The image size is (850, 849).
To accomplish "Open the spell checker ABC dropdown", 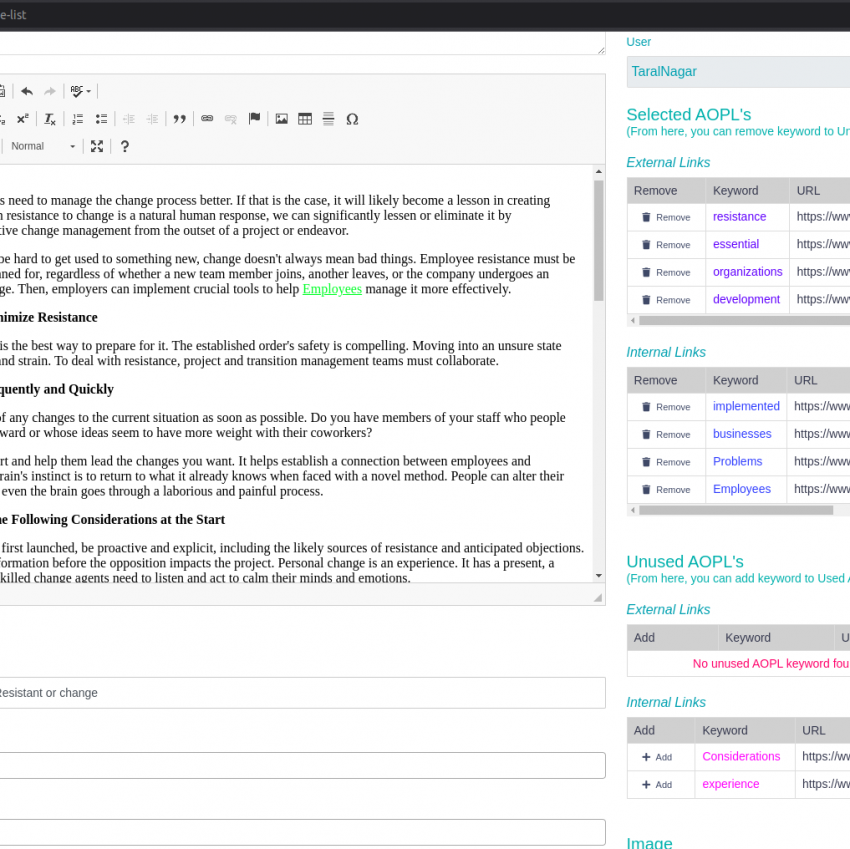I will point(80,91).
